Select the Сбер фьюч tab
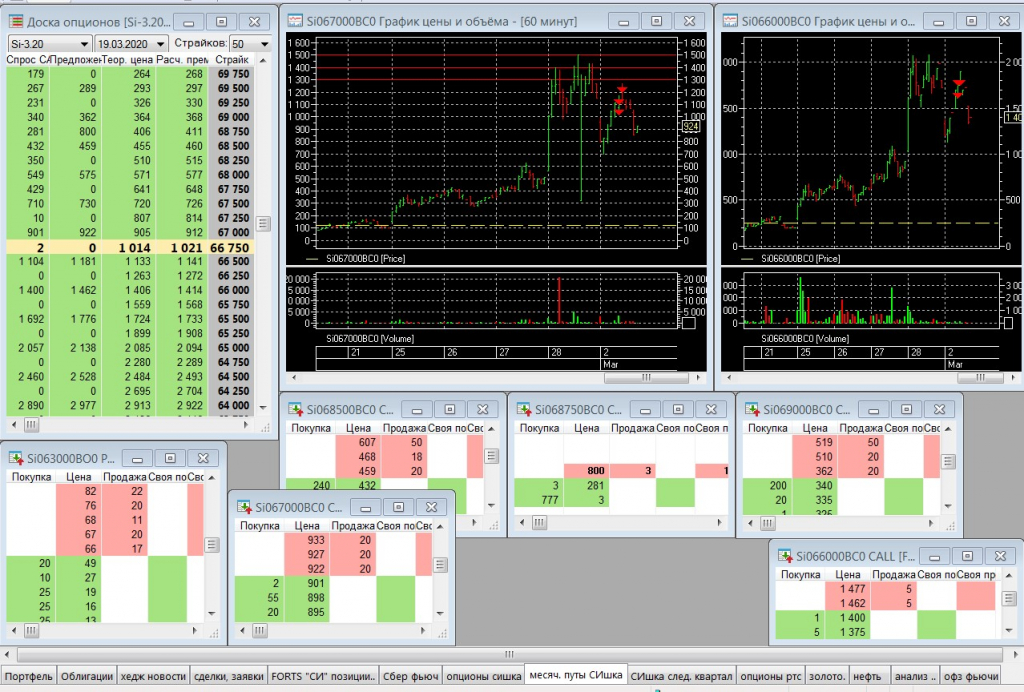Screen dimensions: 1024x692 410,676
